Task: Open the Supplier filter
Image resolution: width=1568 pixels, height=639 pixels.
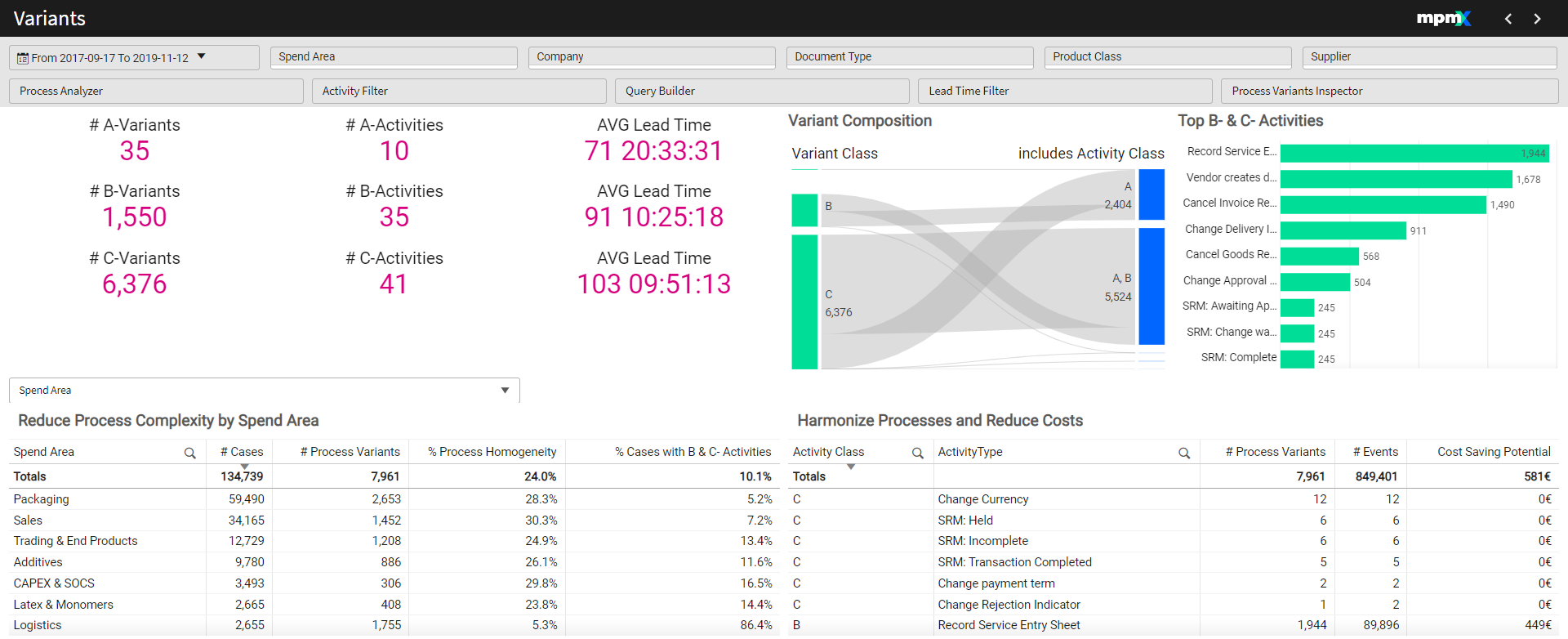Action: 1429,56
